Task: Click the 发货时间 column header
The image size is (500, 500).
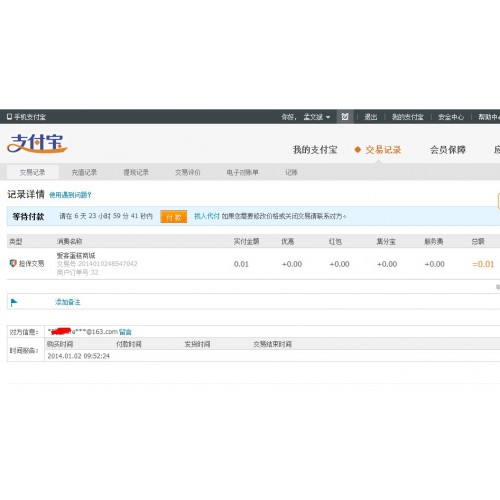Action: [197, 344]
